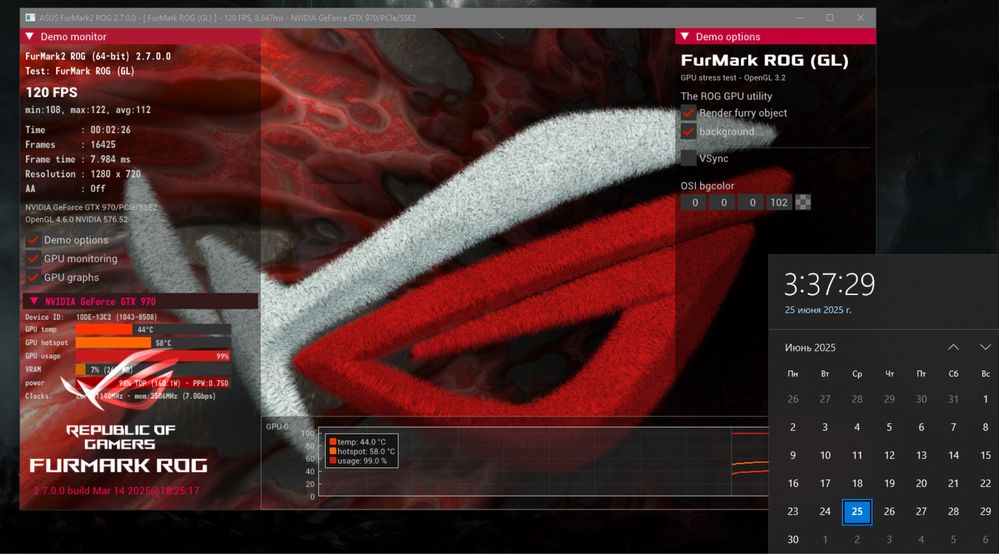Select highlighted day 25 in calendar
This screenshot has height=554, width=999.
(857, 511)
